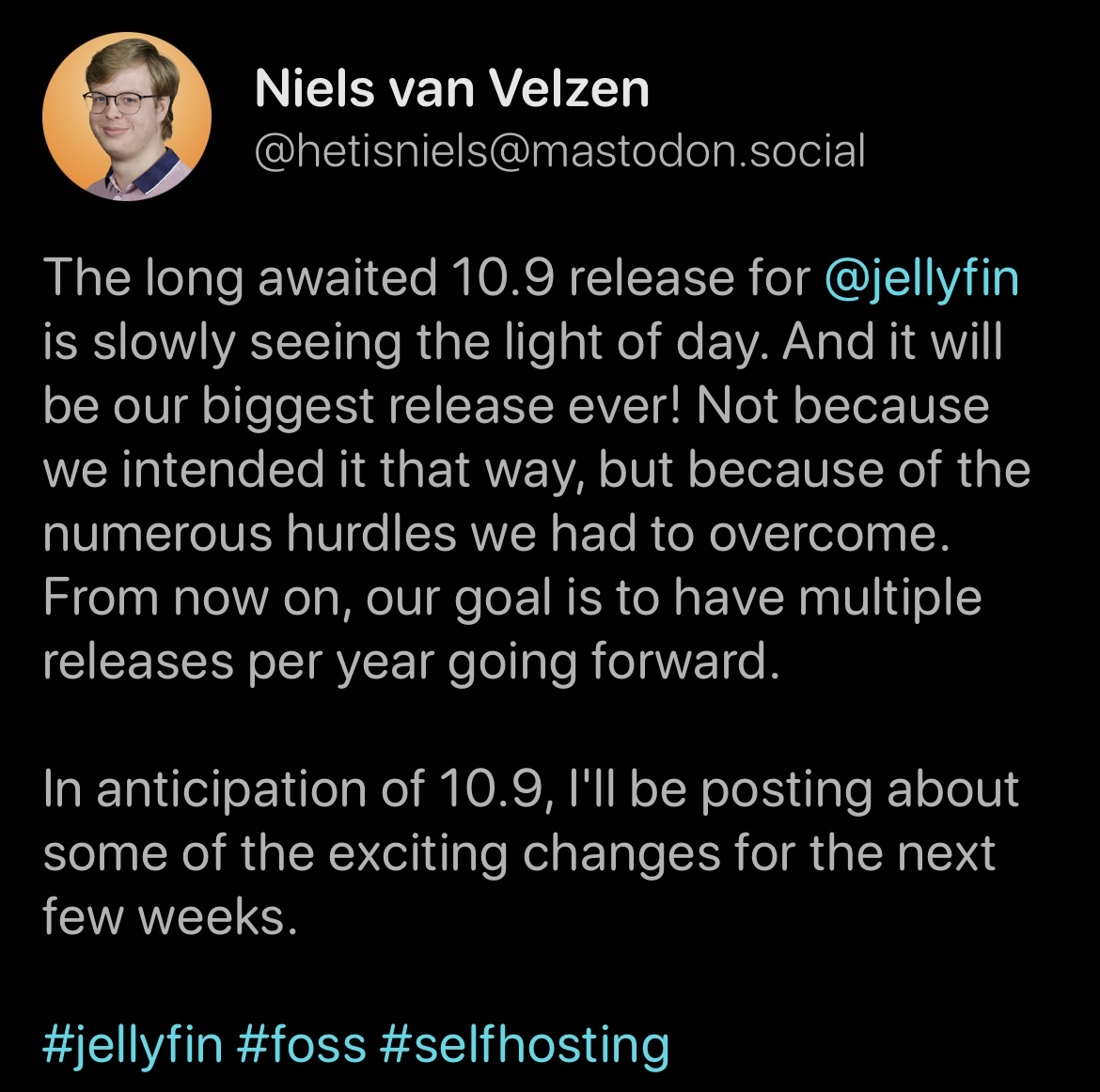Open the @jellyfin mention link

coord(921,278)
